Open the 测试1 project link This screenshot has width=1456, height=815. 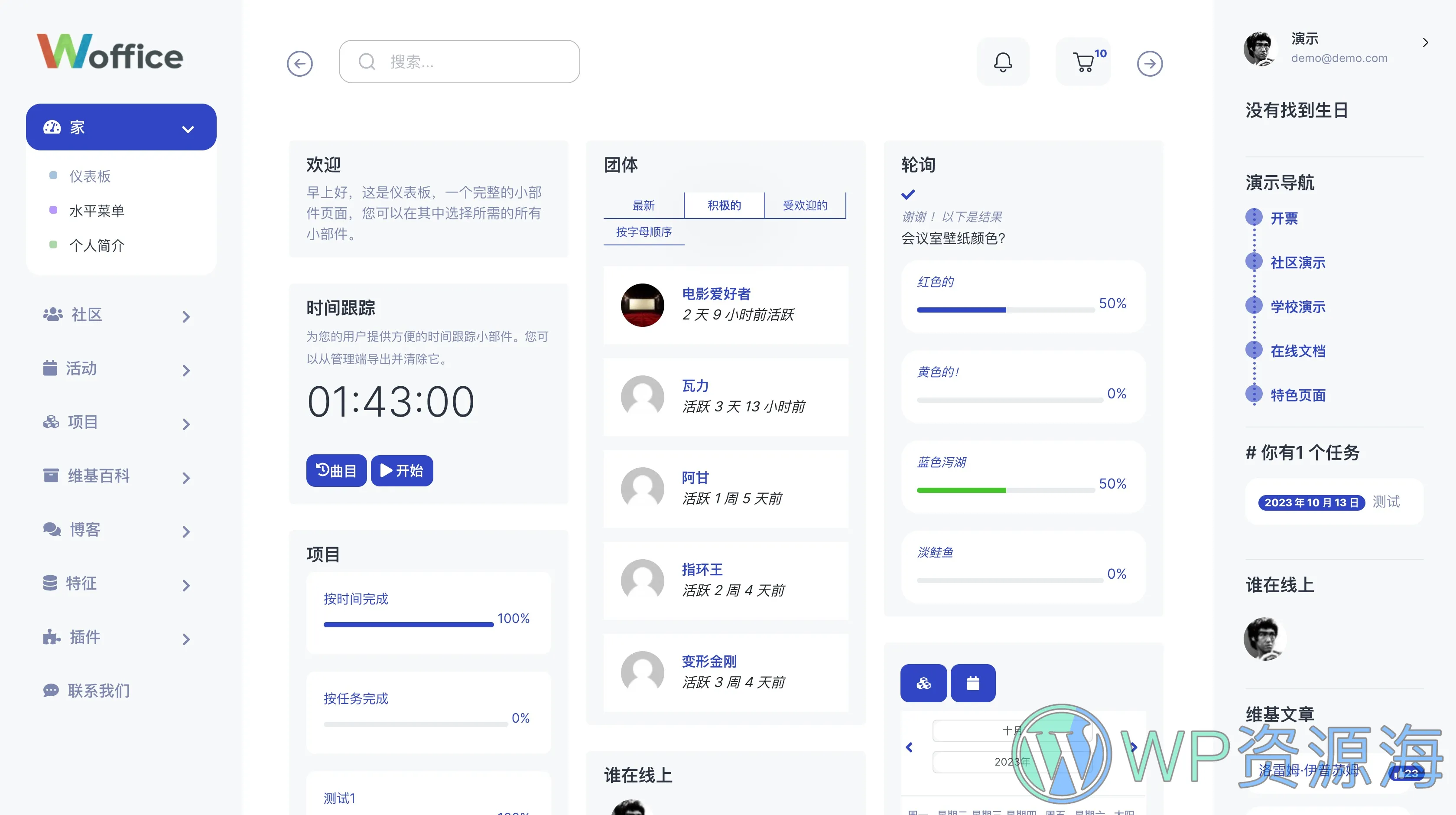coord(339,798)
